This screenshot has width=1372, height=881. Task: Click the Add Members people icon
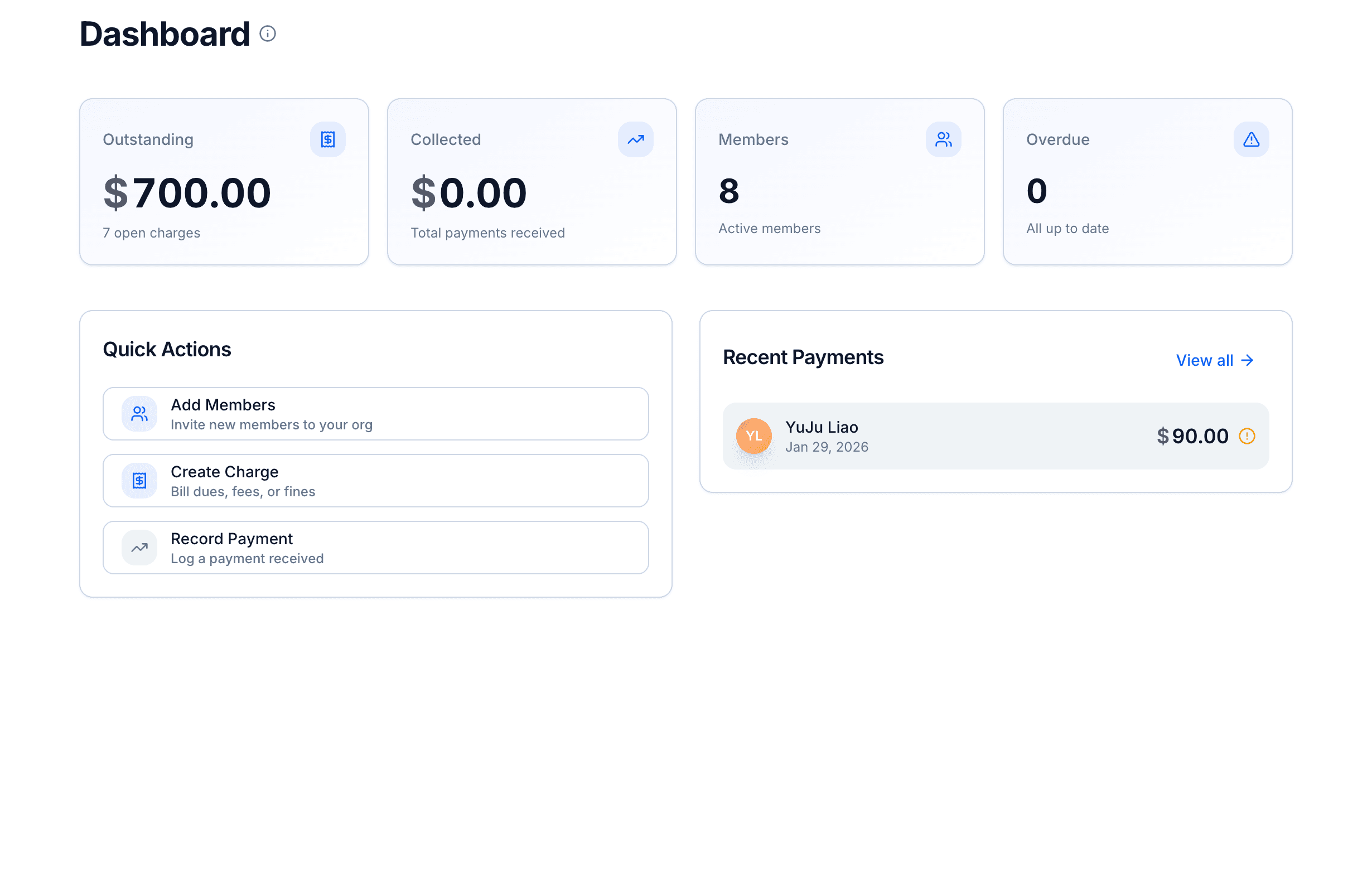138,414
